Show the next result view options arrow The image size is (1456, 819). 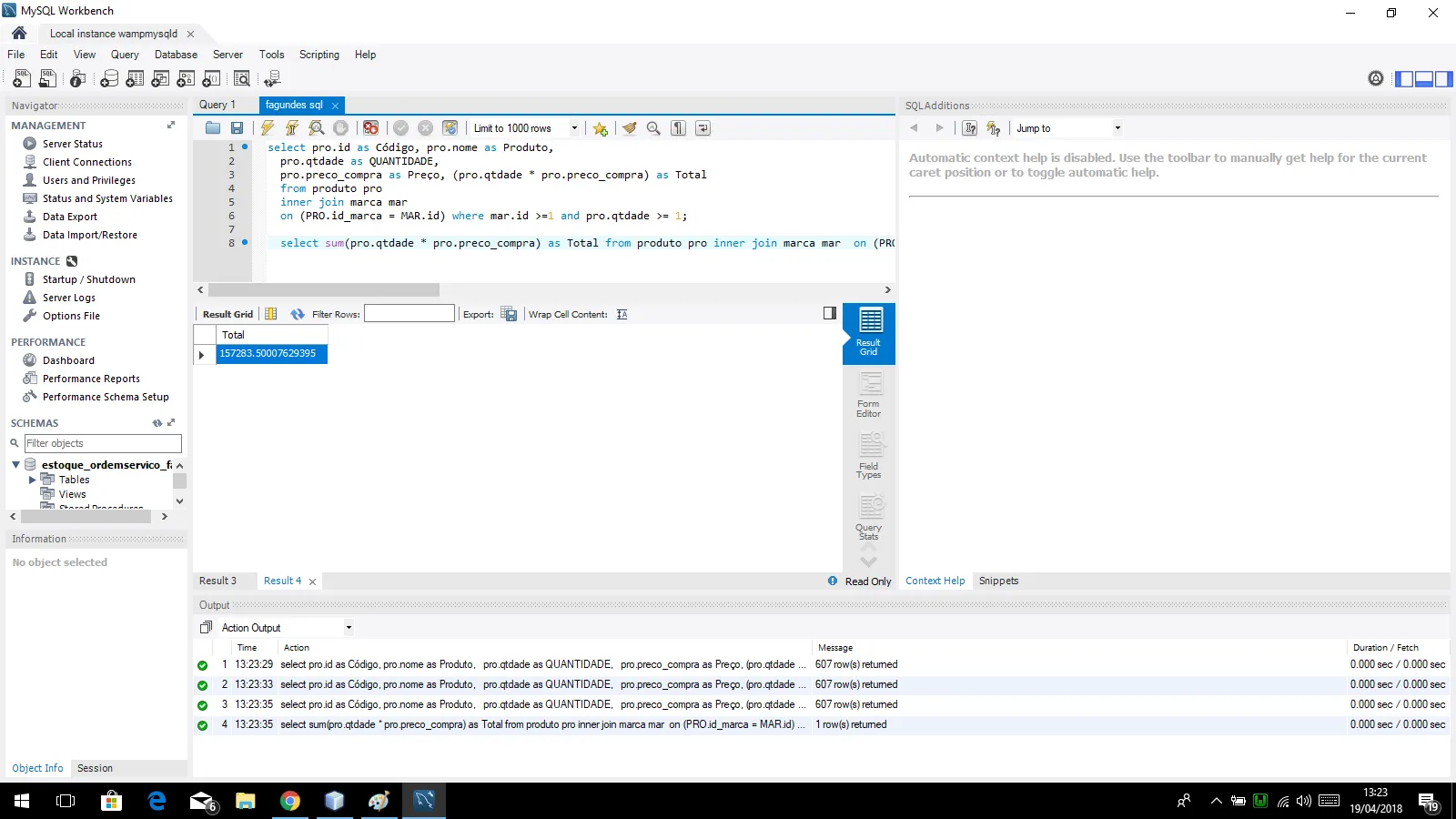pos(868,561)
